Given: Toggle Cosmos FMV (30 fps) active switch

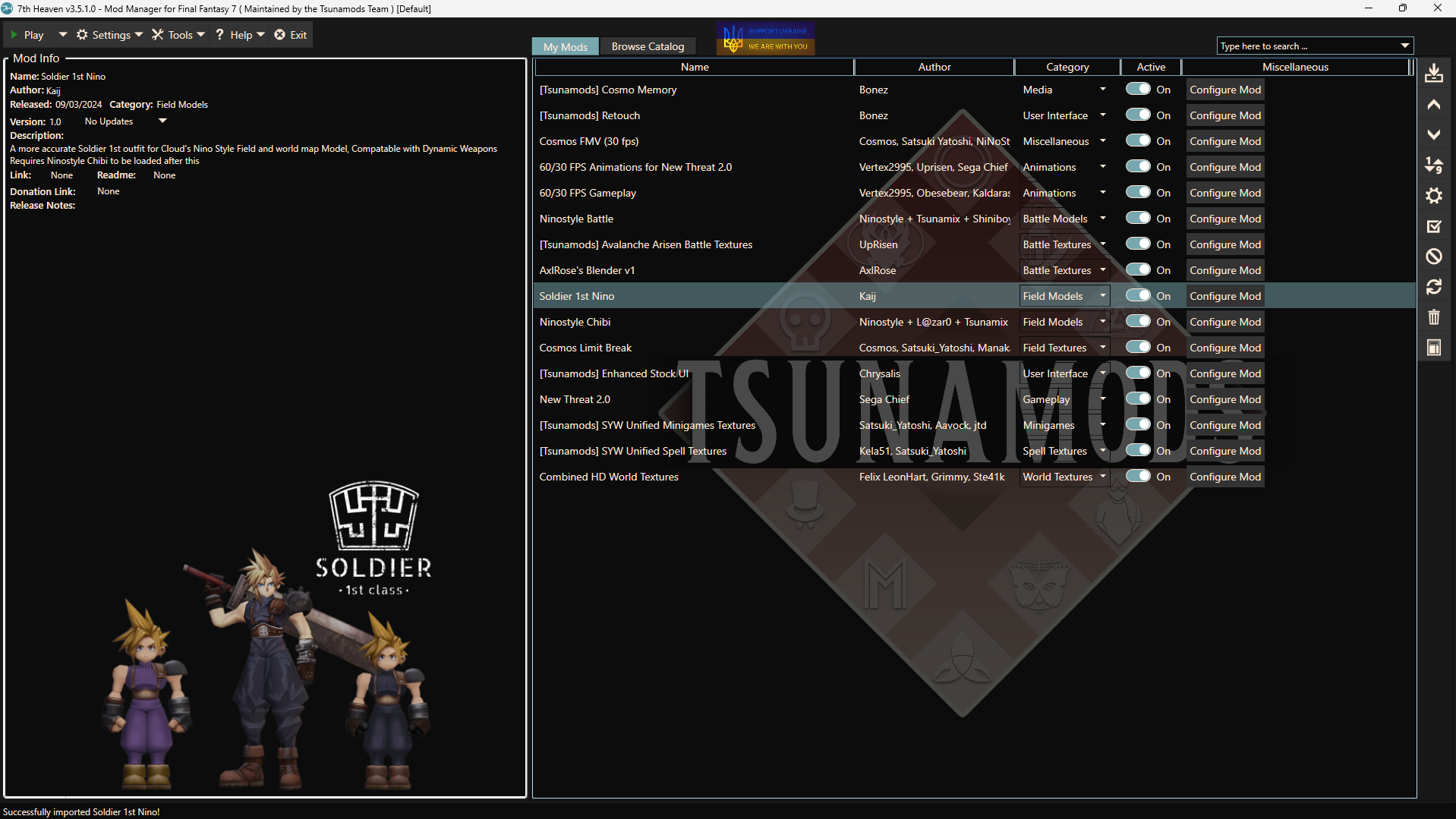Looking at the screenshot, I should pyautogui.click(x=1138, y=140).
